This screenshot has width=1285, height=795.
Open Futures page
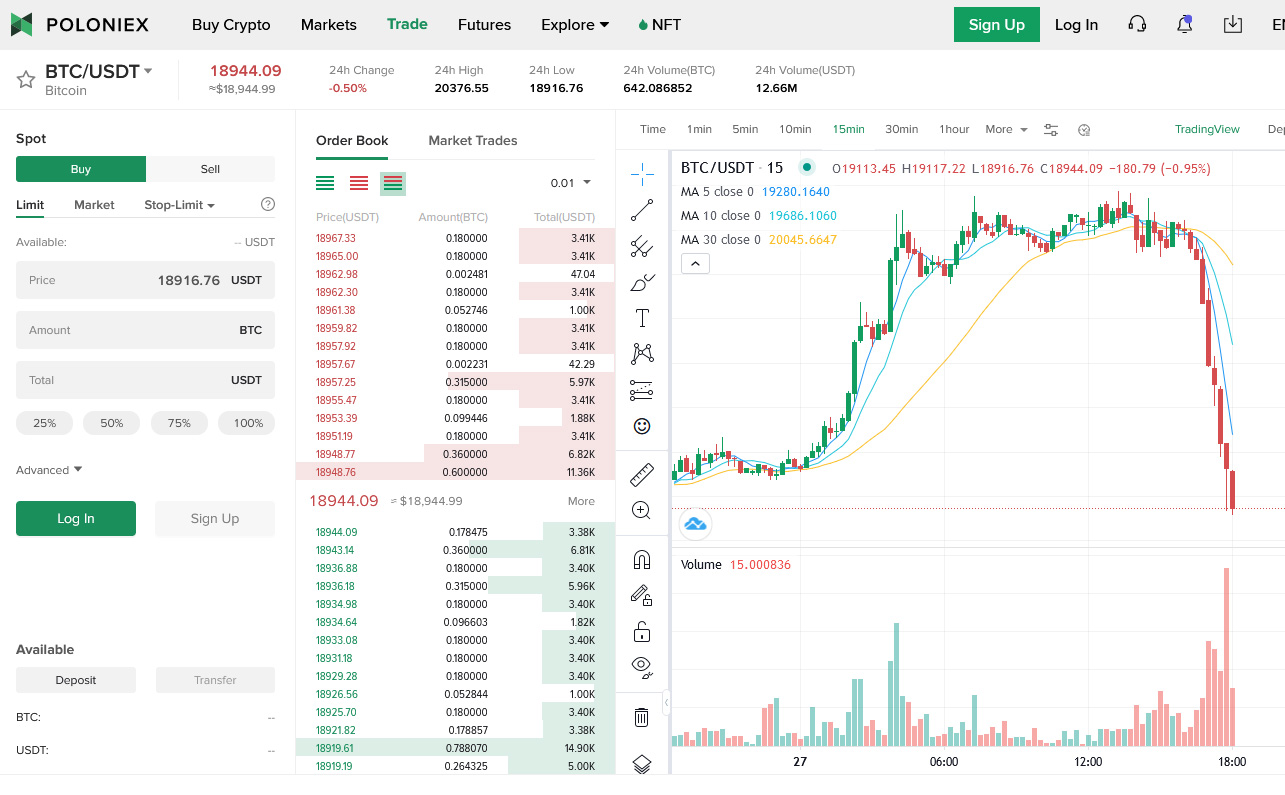click(x=484, y=25)
